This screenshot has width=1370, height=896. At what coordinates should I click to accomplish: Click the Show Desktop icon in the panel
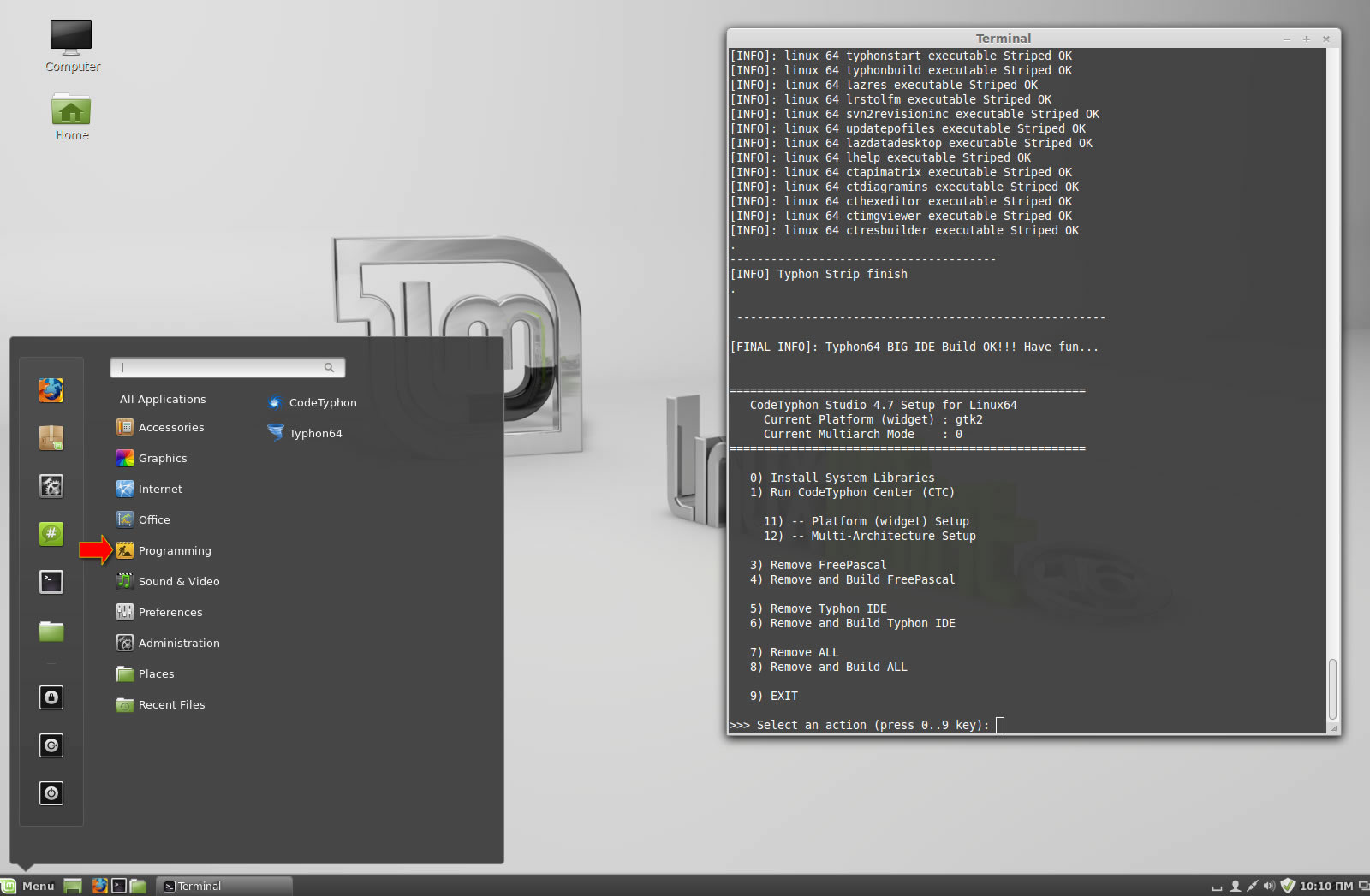pyautogui.click(x=73, y=886)
